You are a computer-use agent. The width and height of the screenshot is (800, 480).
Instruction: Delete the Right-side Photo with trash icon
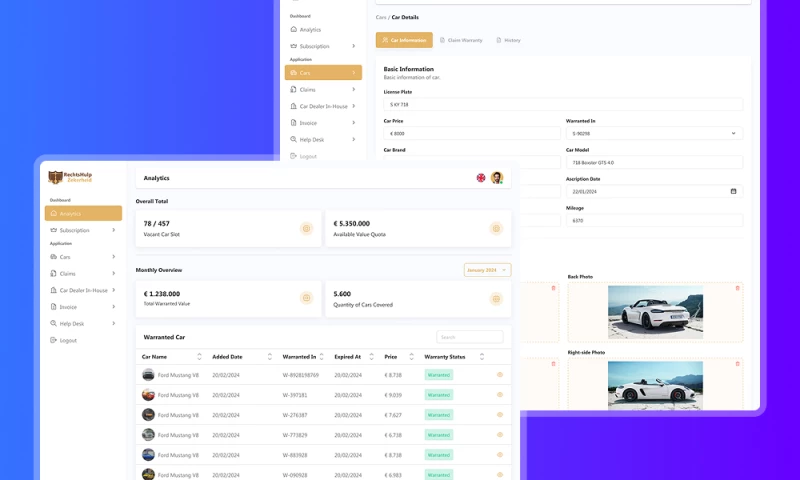737,364
